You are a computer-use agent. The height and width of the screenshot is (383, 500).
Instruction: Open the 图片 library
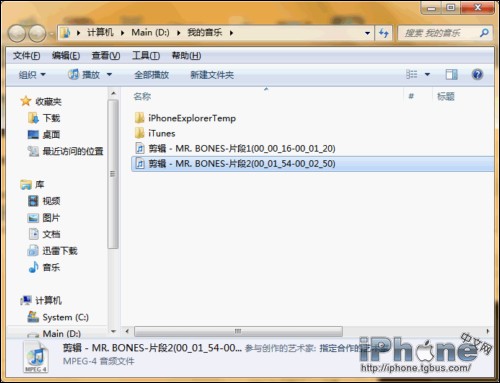click(x=44, y=218)
